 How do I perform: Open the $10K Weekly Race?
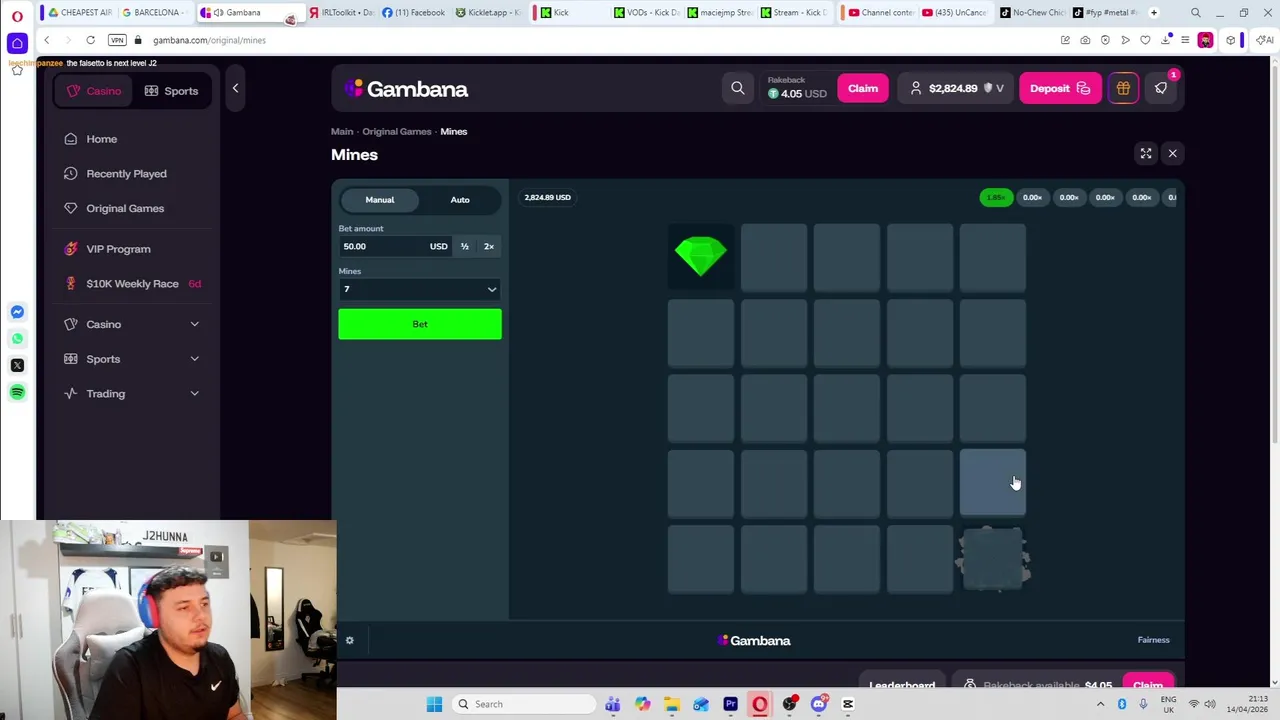(132, 284)
